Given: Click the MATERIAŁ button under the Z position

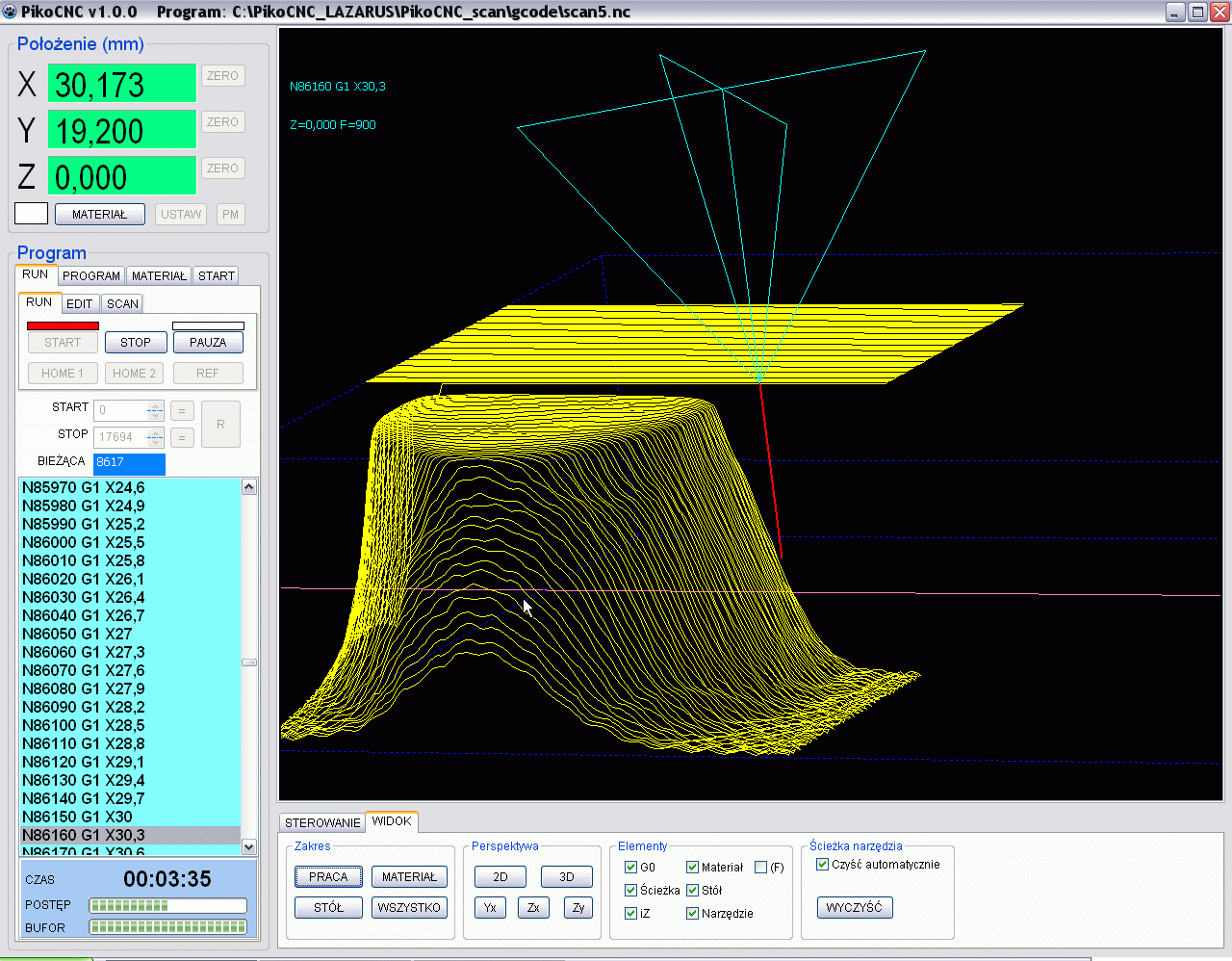Looking at the screenshot, I should pyautogui.click(x=100, y=215).
